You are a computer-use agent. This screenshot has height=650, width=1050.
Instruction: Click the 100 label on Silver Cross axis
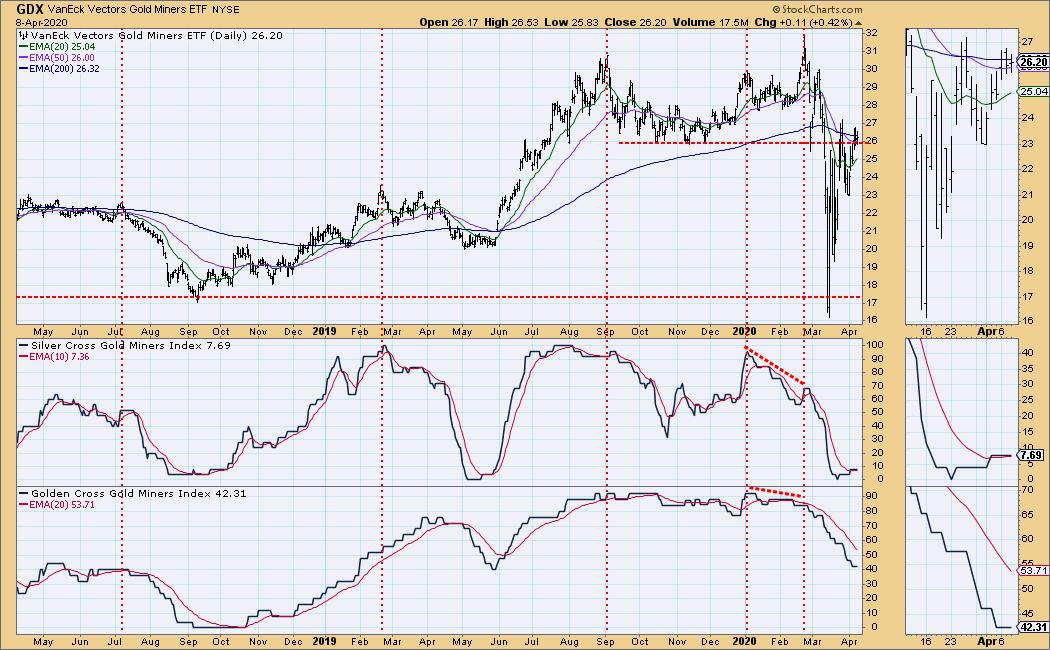point(874,345)
